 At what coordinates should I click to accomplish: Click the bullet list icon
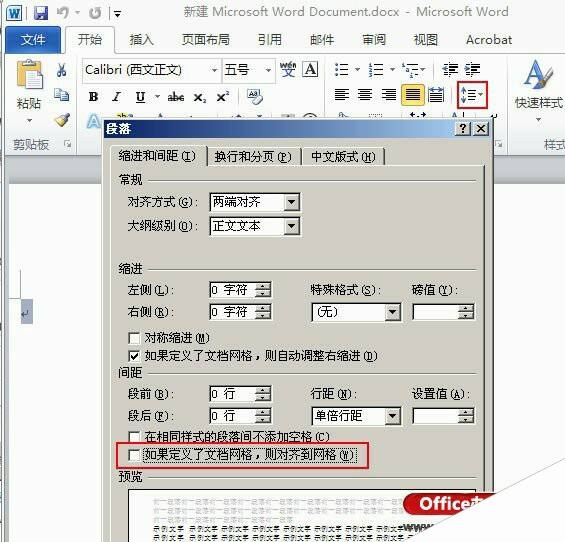click(342, 69)
